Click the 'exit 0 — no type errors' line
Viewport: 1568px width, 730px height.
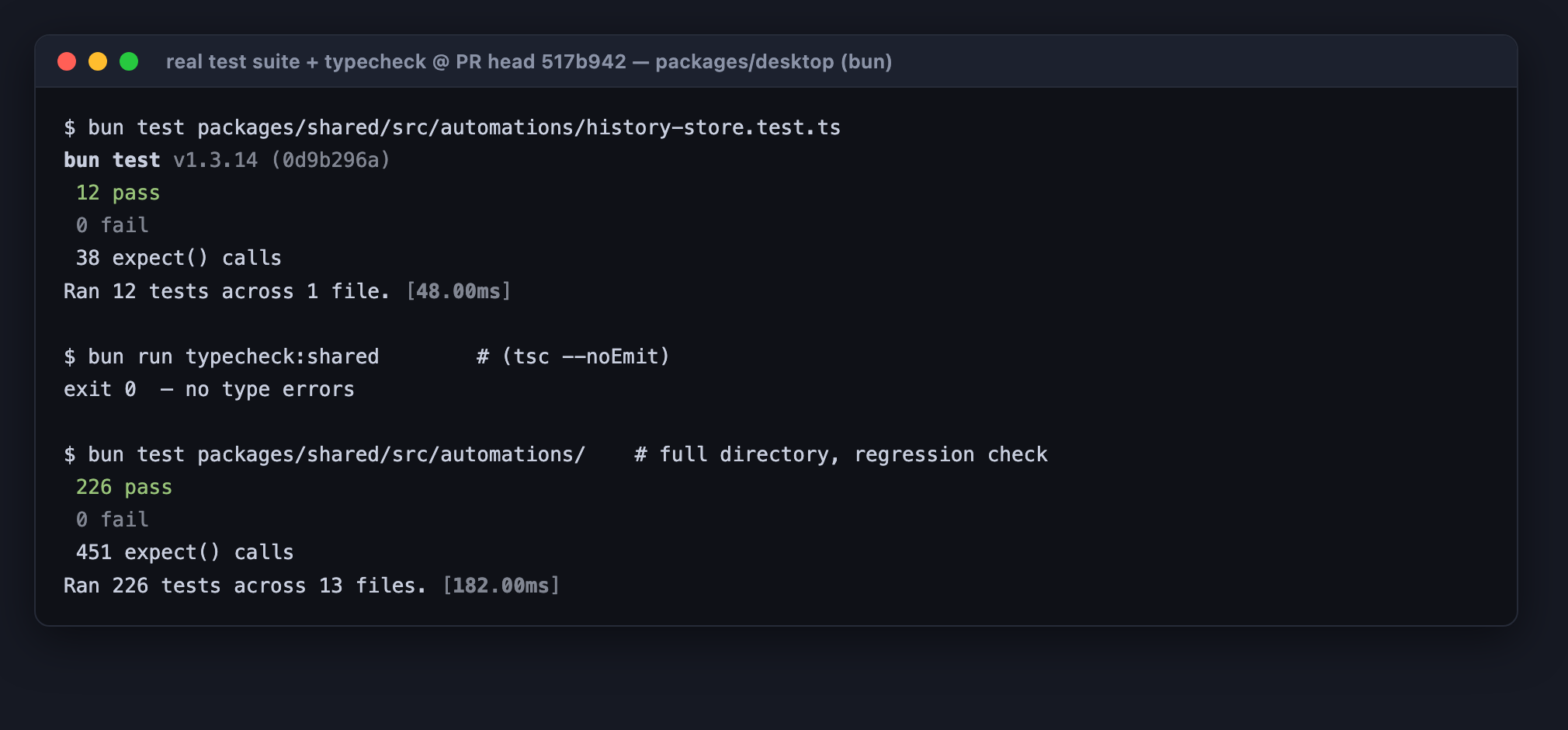click(209, 389)
